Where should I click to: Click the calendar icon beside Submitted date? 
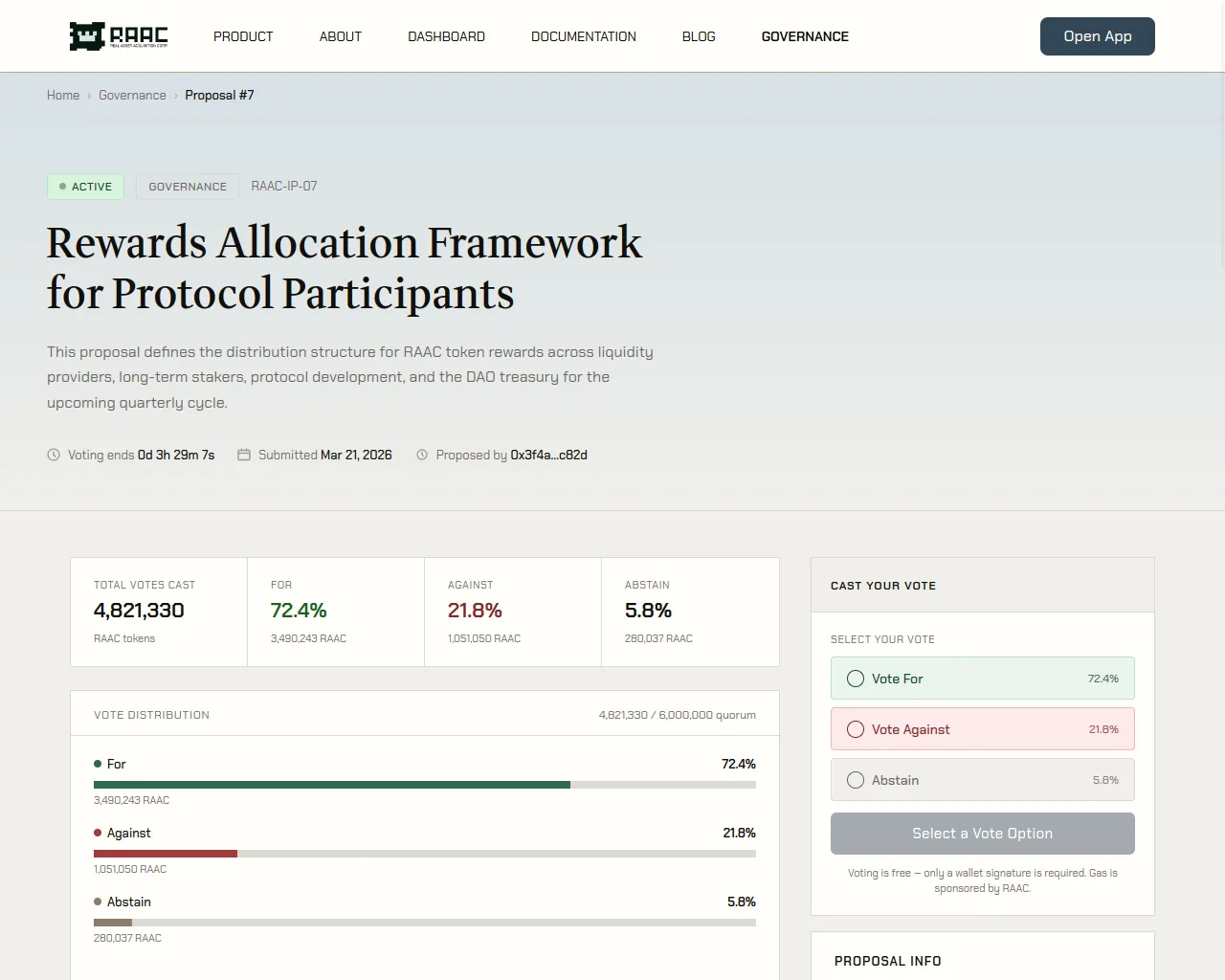tap(244, 455)
